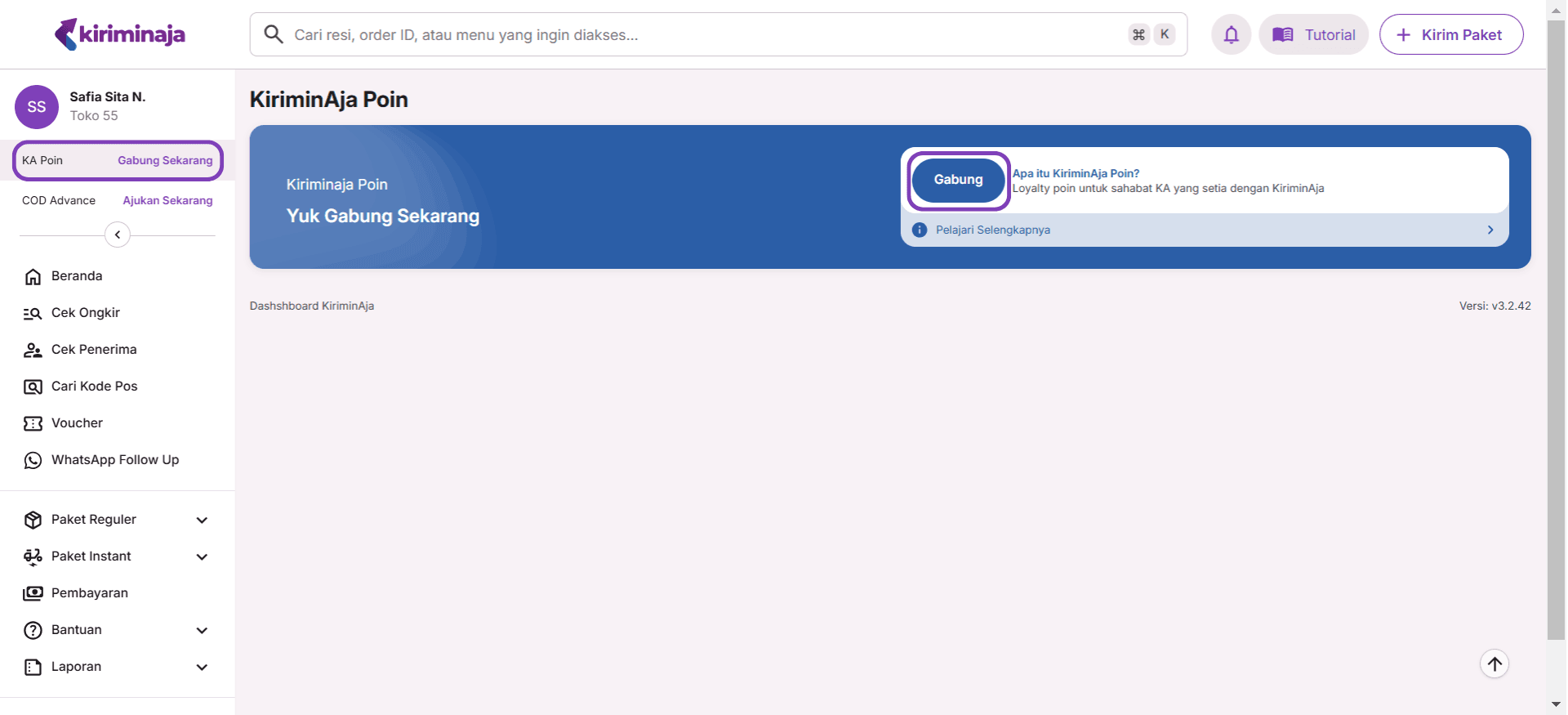The height and width of the screenshot is (715, 1568).
Task: Focus the search resi input field
Action: pos(702,34)
